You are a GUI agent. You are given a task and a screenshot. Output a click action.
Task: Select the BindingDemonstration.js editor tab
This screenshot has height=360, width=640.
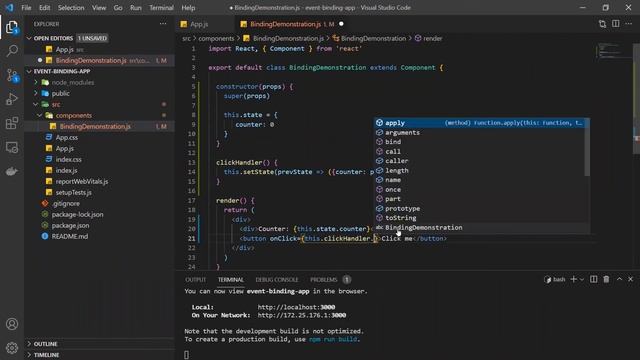(292, 24)
